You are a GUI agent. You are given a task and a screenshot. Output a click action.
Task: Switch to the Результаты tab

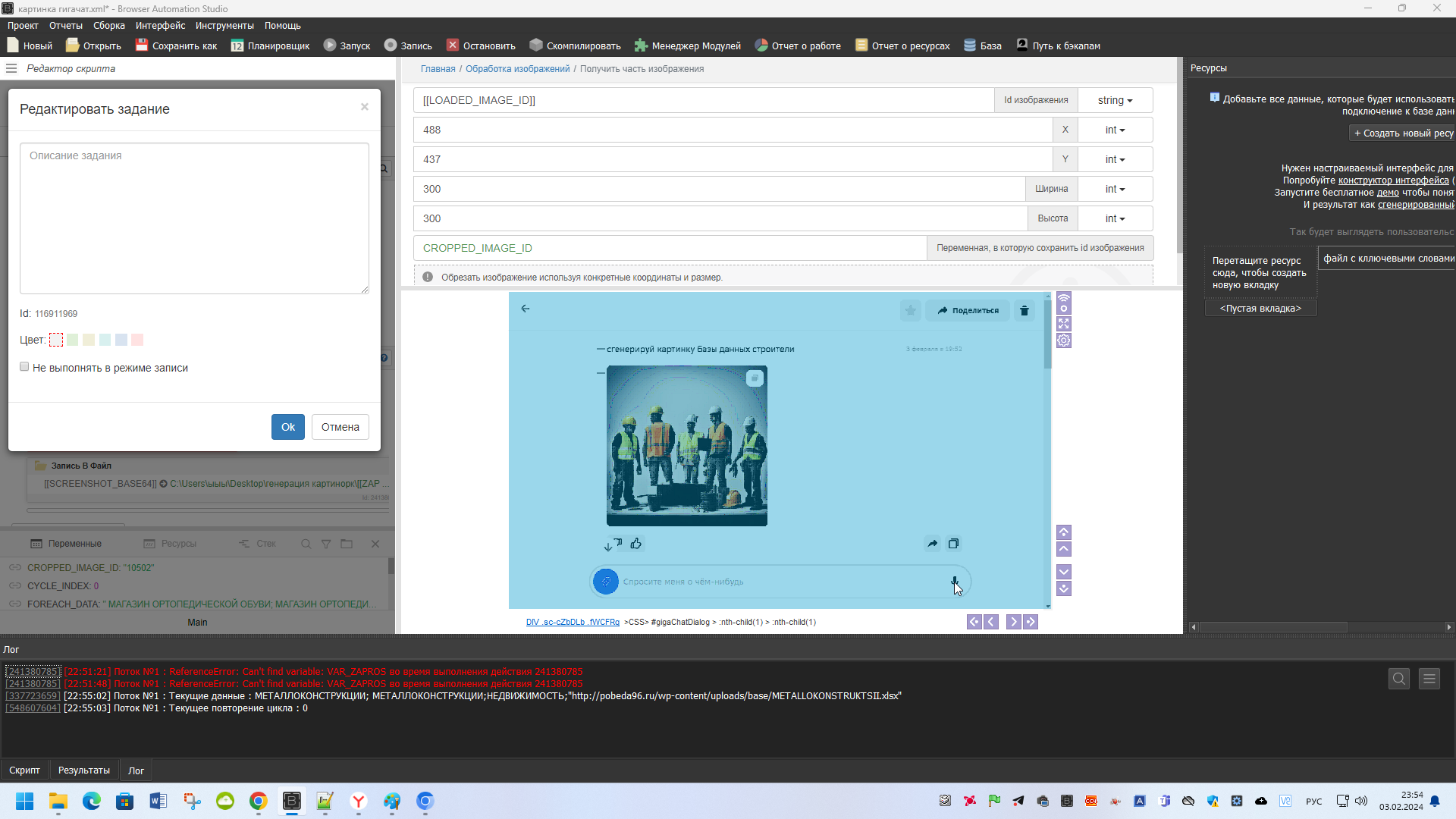coord(84,770)
